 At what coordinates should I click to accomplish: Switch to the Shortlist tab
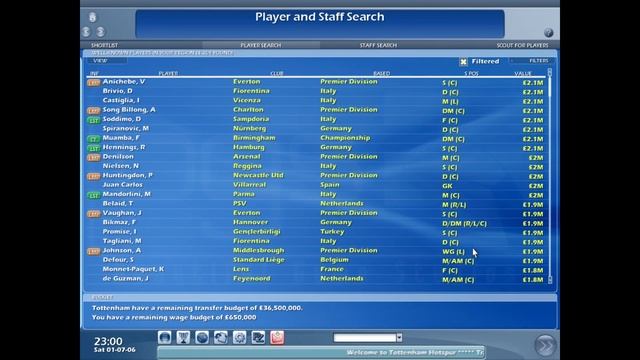[104, 45]
